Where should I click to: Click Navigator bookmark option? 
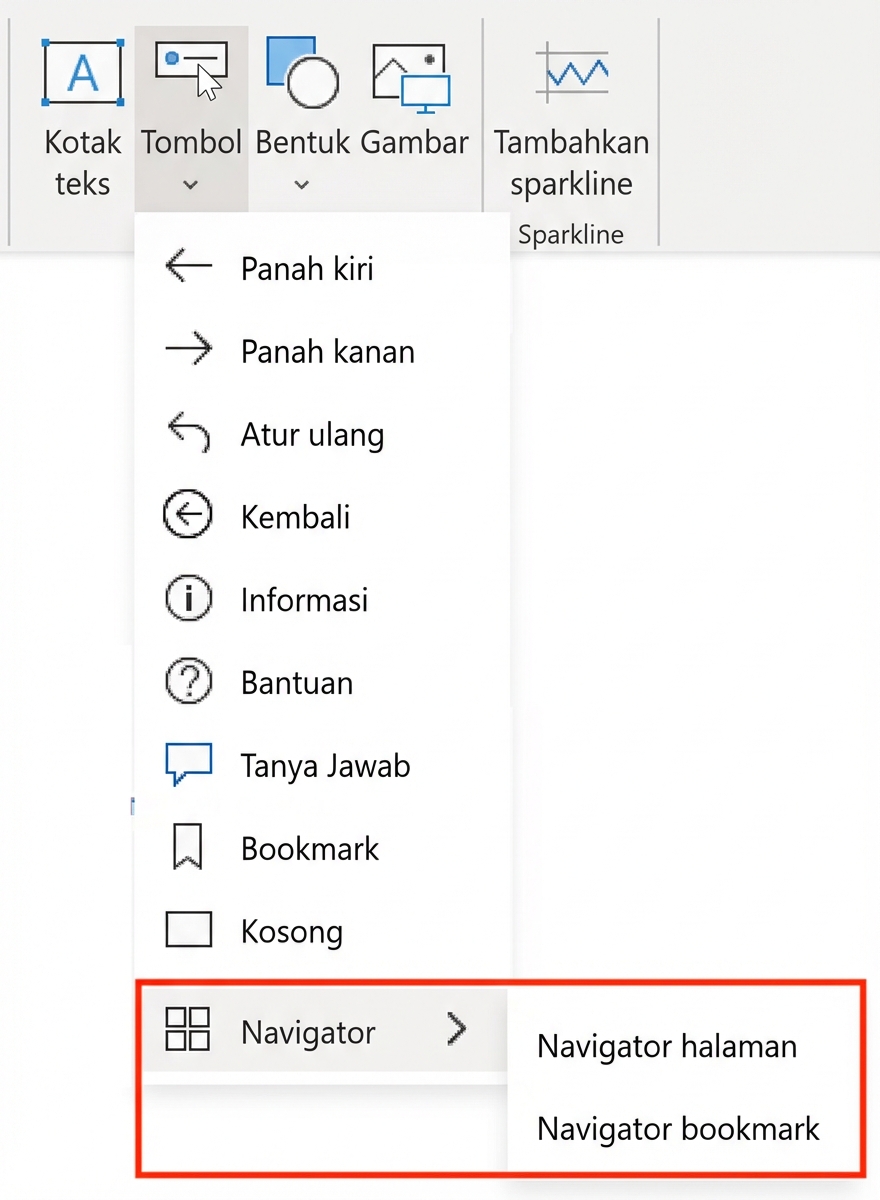(678, 1128)
